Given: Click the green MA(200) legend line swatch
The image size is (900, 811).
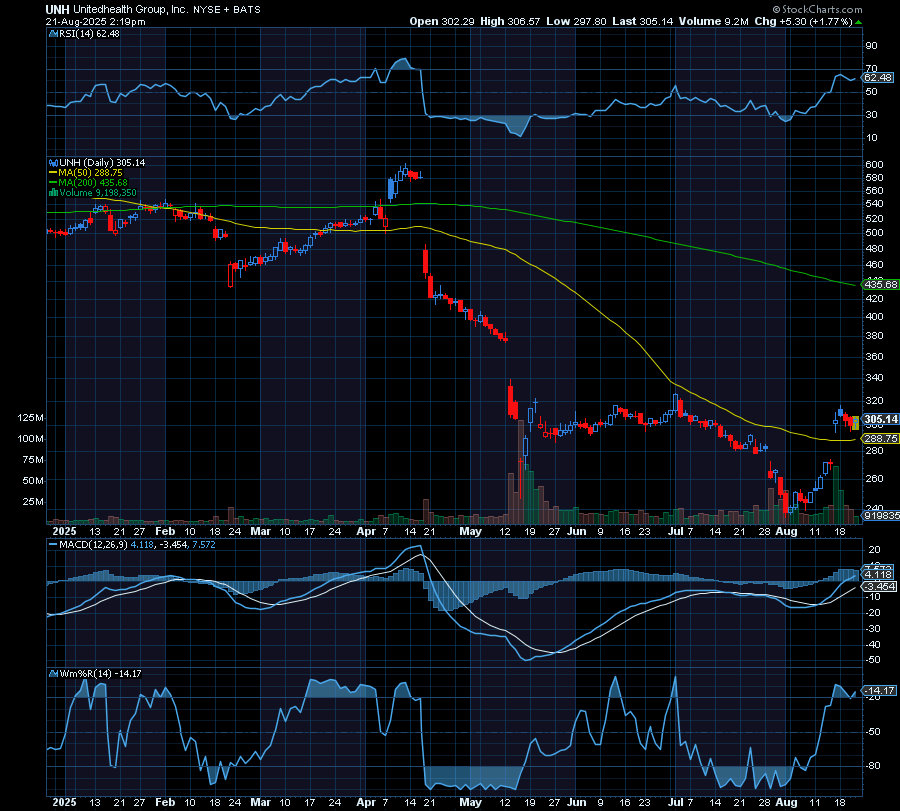Looking at the screenshot, I should (53, 183).
